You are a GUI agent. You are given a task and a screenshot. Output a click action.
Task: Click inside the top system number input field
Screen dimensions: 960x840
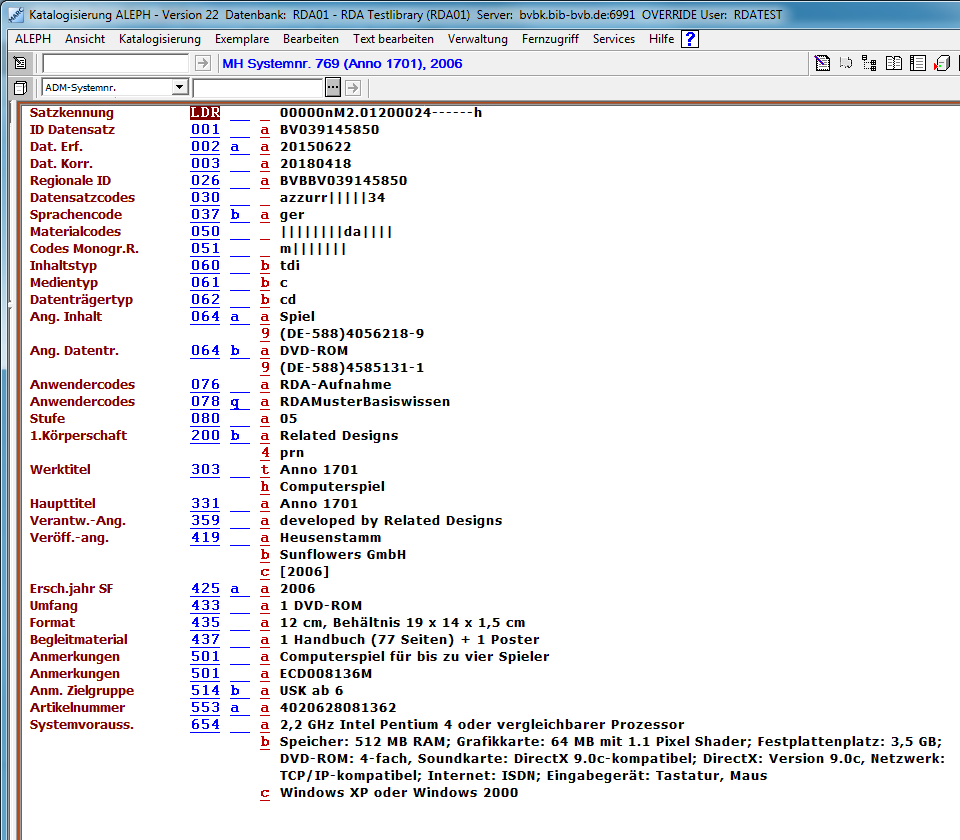115,63
